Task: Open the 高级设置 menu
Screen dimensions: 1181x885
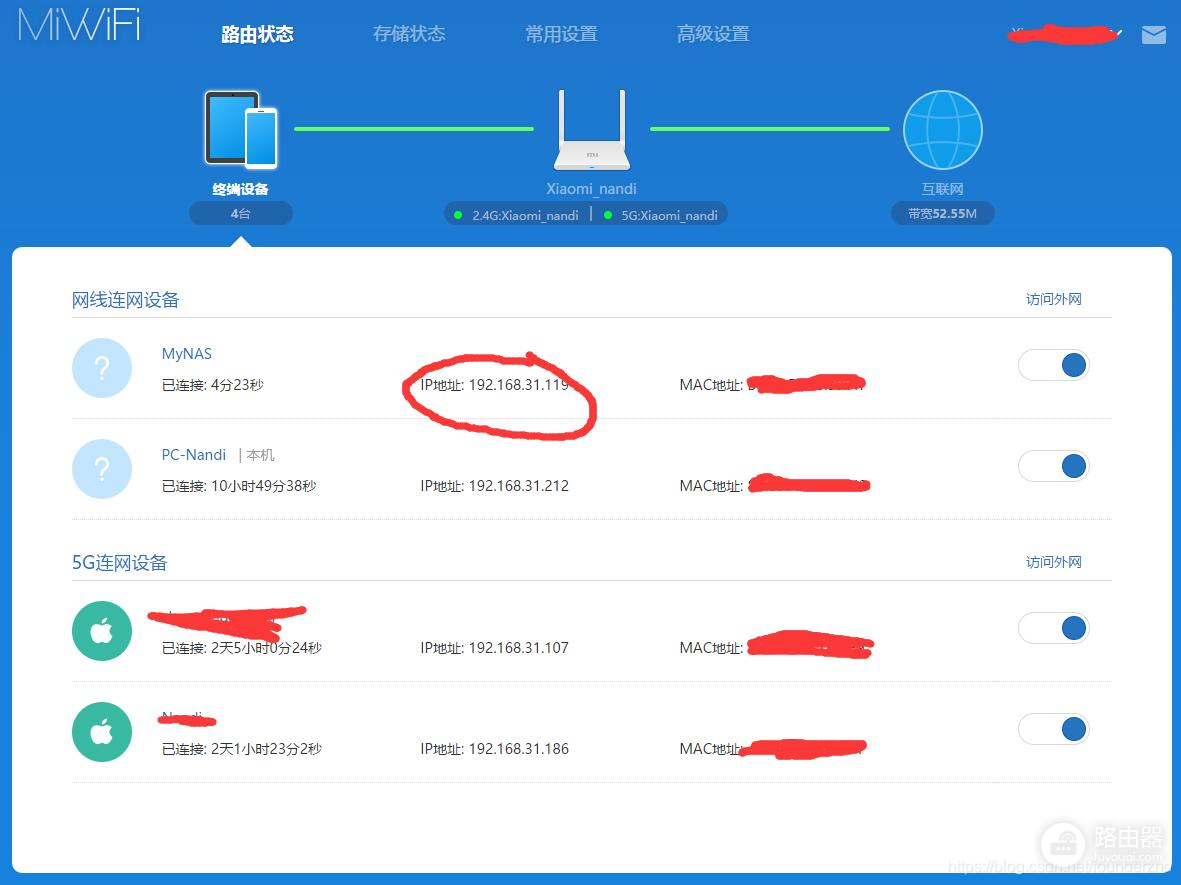Action: click(x=712, y=33)
